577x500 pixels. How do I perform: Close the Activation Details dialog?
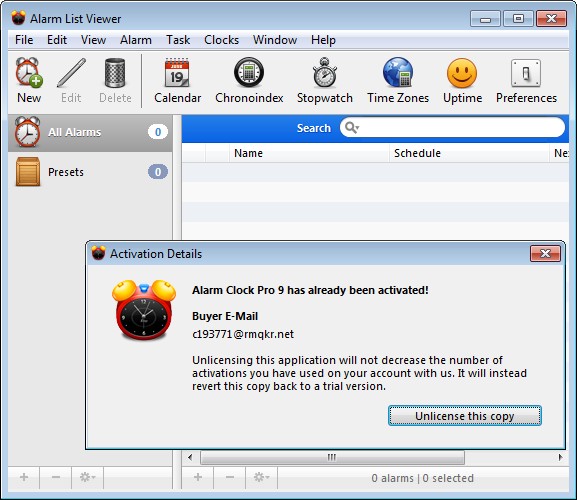coord(545,253)
